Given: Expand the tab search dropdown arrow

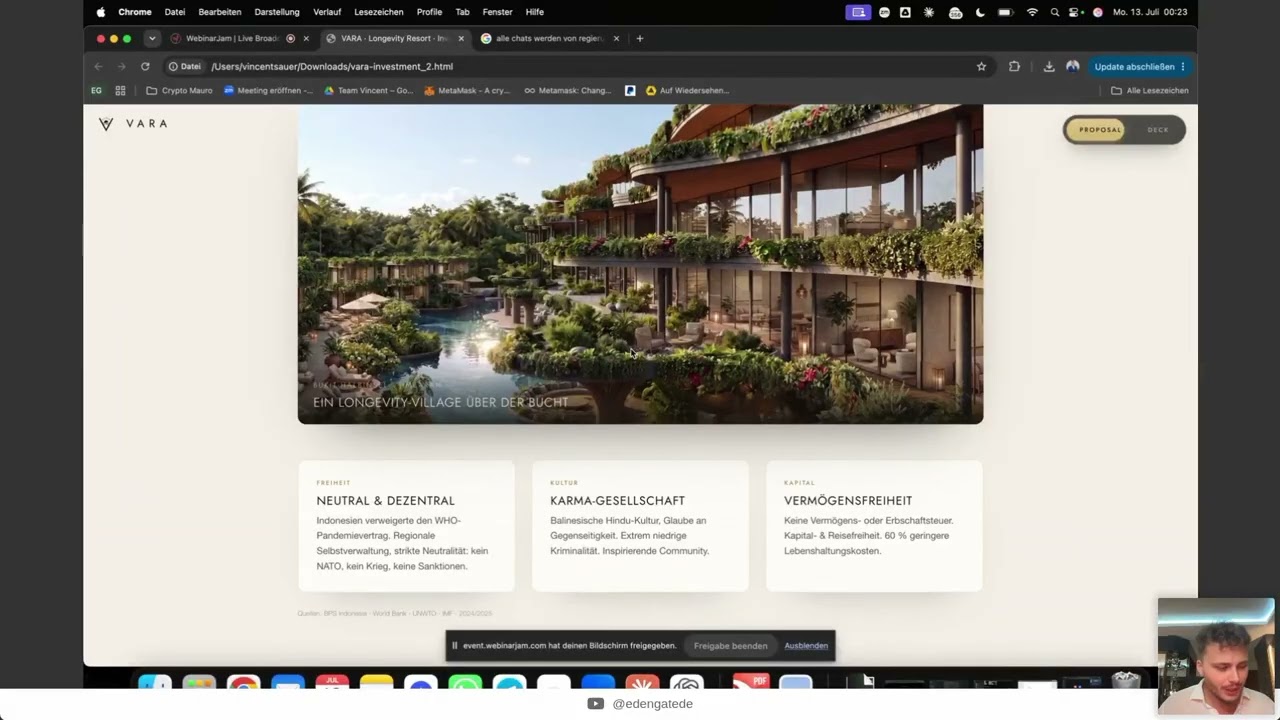Looking at the screenshot, I should 152,38.
